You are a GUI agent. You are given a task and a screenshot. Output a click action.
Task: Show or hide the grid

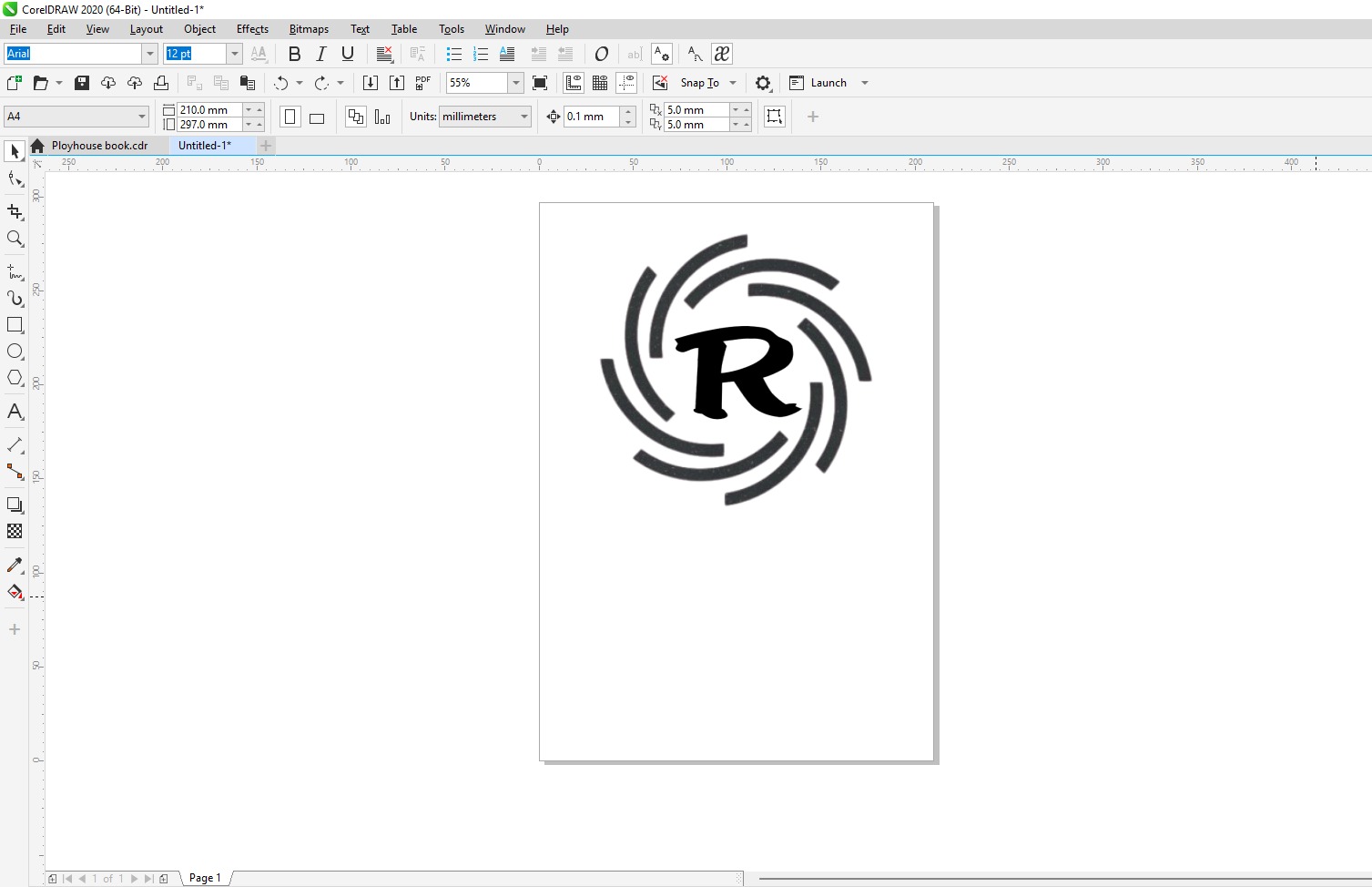(600, 83)
